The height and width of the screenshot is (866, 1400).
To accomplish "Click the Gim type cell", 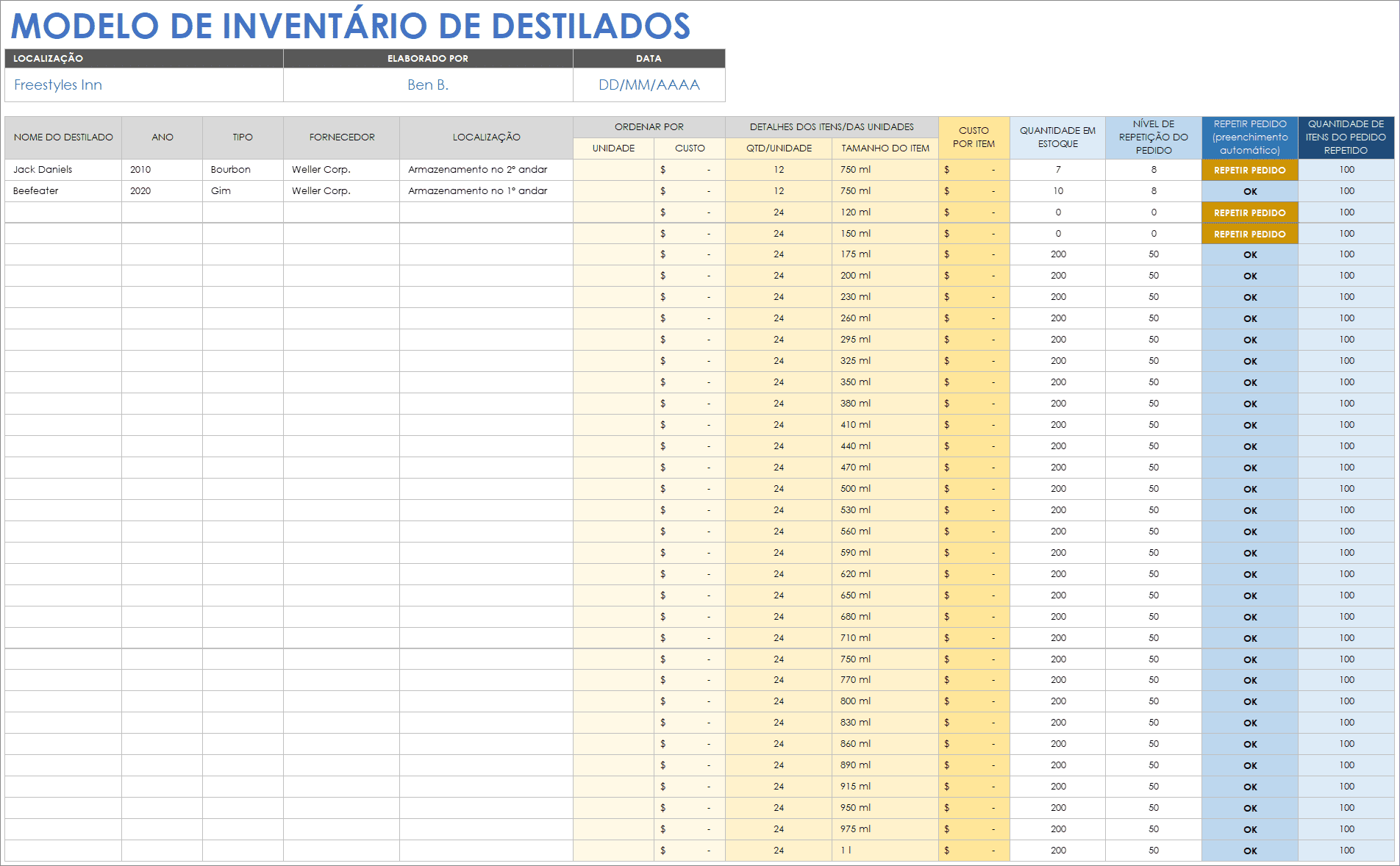I will click(243, 191).
